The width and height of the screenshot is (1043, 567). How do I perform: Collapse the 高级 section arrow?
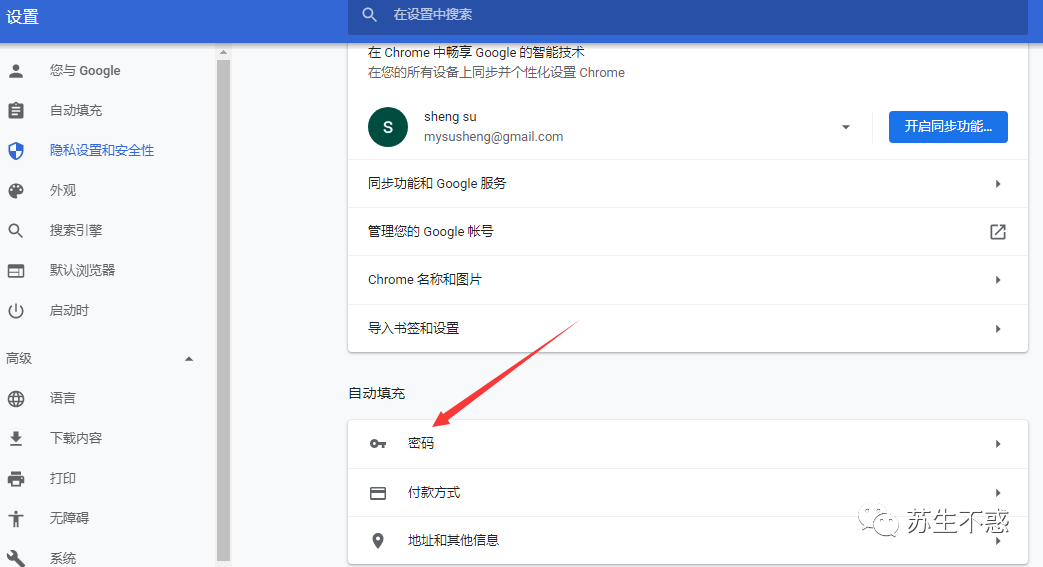pos(189,359)
